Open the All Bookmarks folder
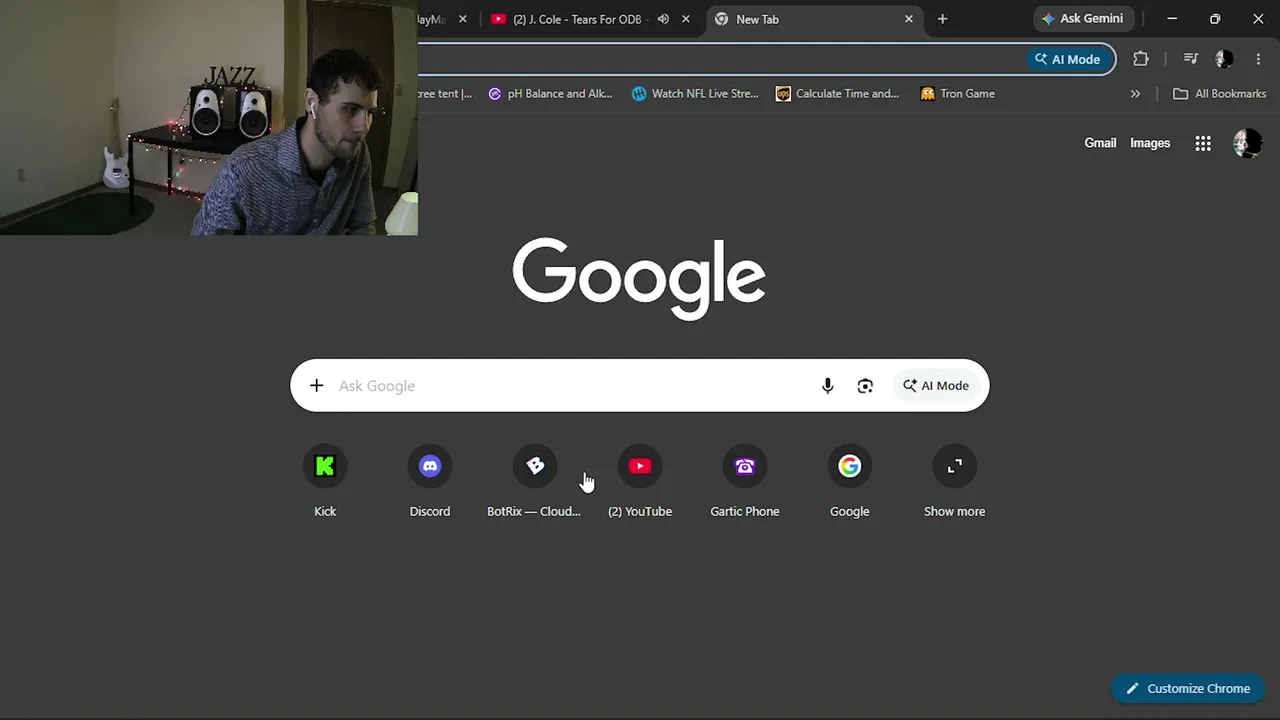Screen dimensions: 1280x720 pos(1219,94)
